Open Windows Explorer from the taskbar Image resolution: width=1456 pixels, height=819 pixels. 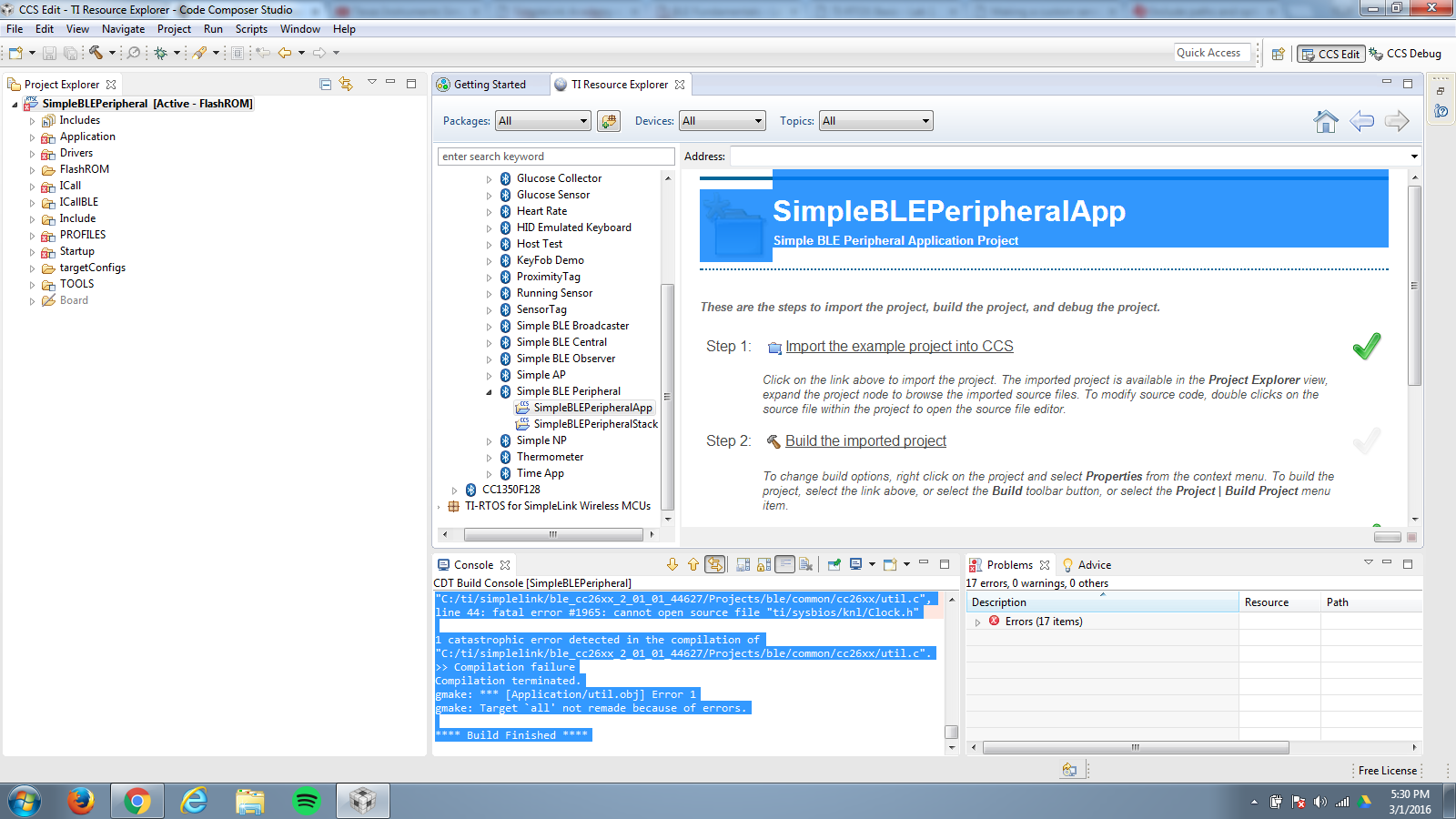click(250, 801)
